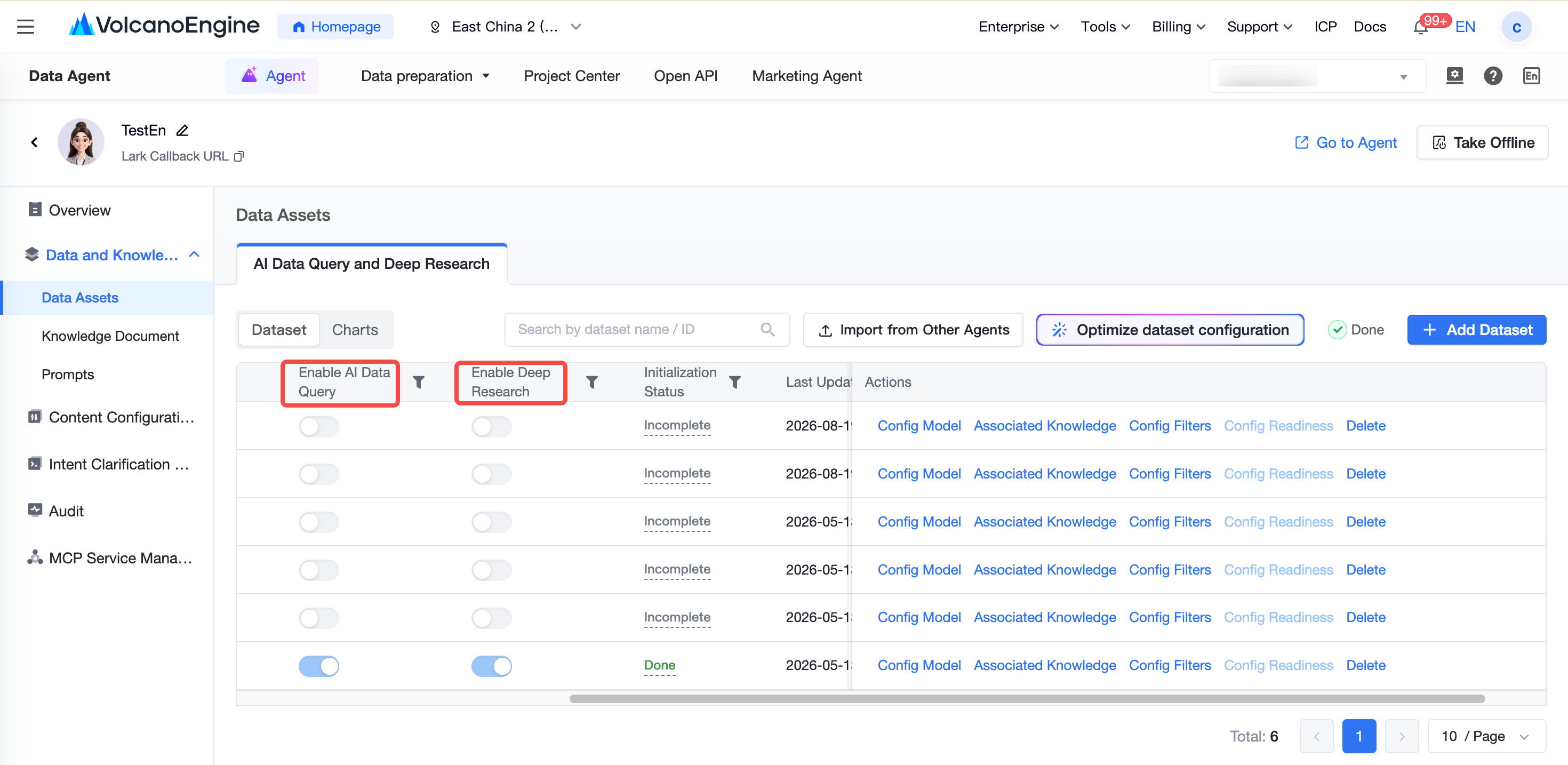Open the Project Center tab

(572, 76)
